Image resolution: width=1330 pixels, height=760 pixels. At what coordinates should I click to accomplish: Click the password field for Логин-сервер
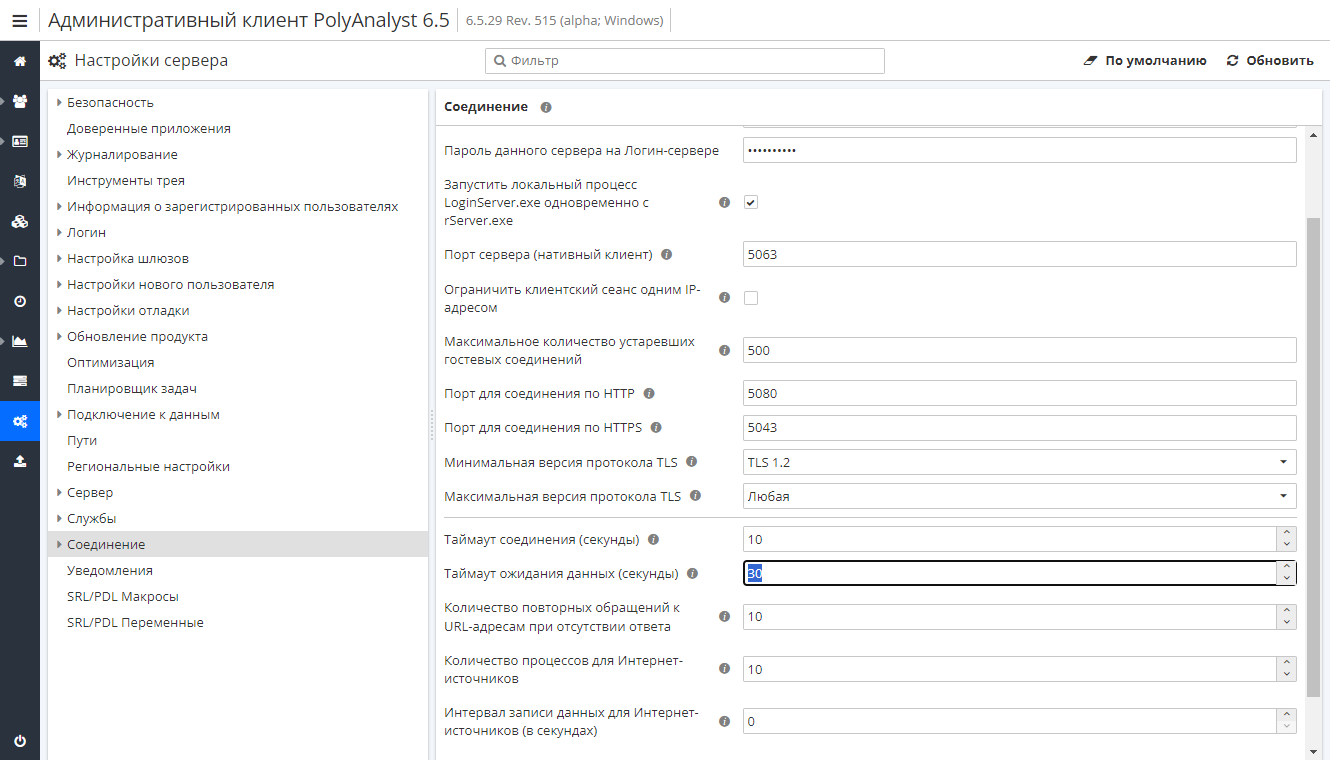(x=1020, y=150)
